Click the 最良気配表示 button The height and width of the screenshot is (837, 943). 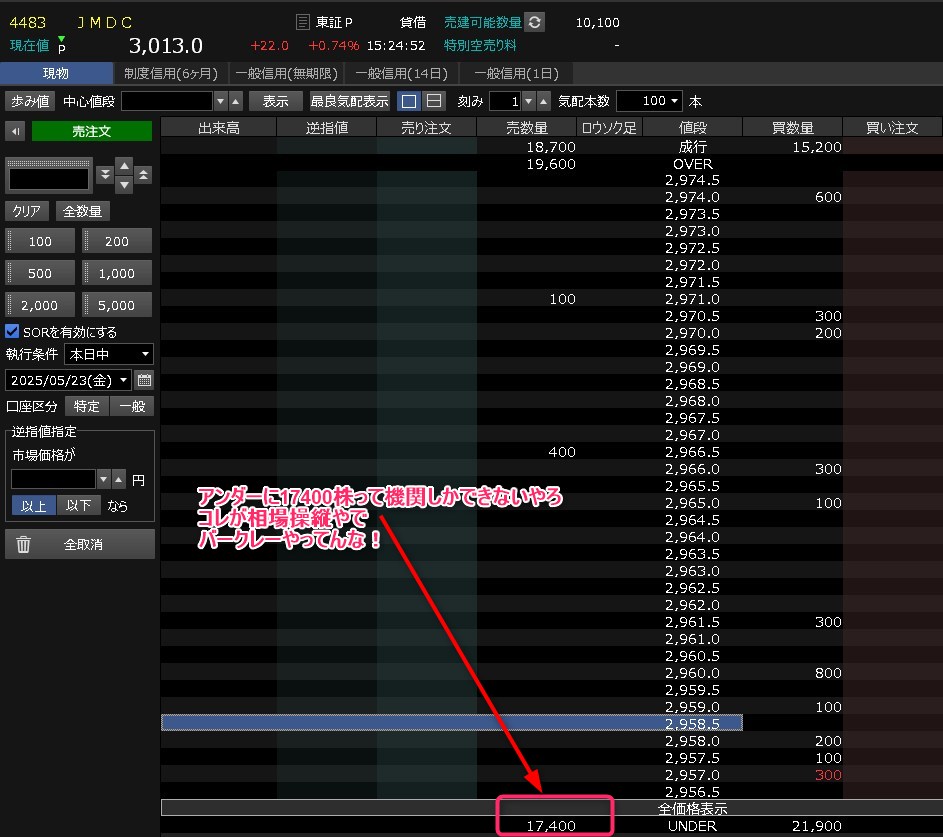point(349,101)
